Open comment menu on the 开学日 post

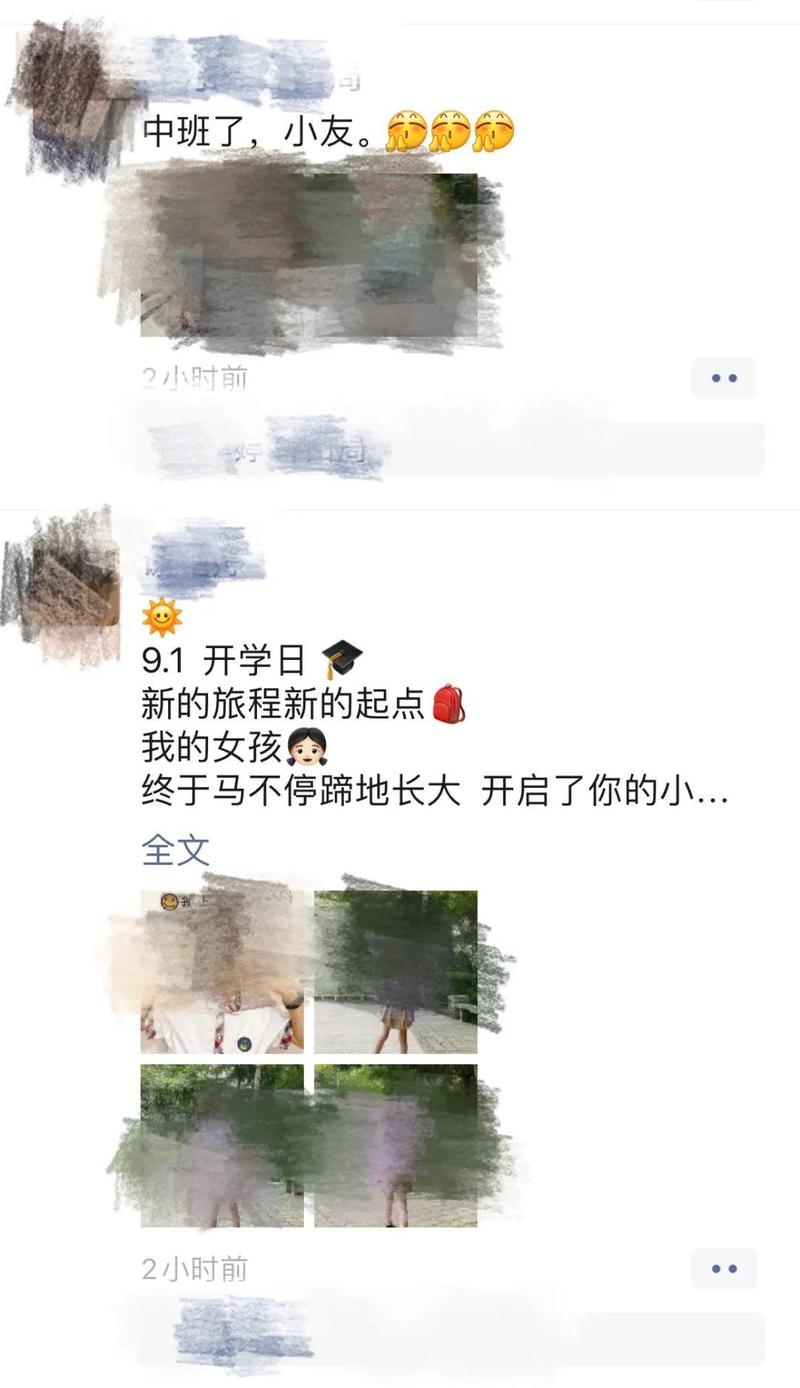724,1268
